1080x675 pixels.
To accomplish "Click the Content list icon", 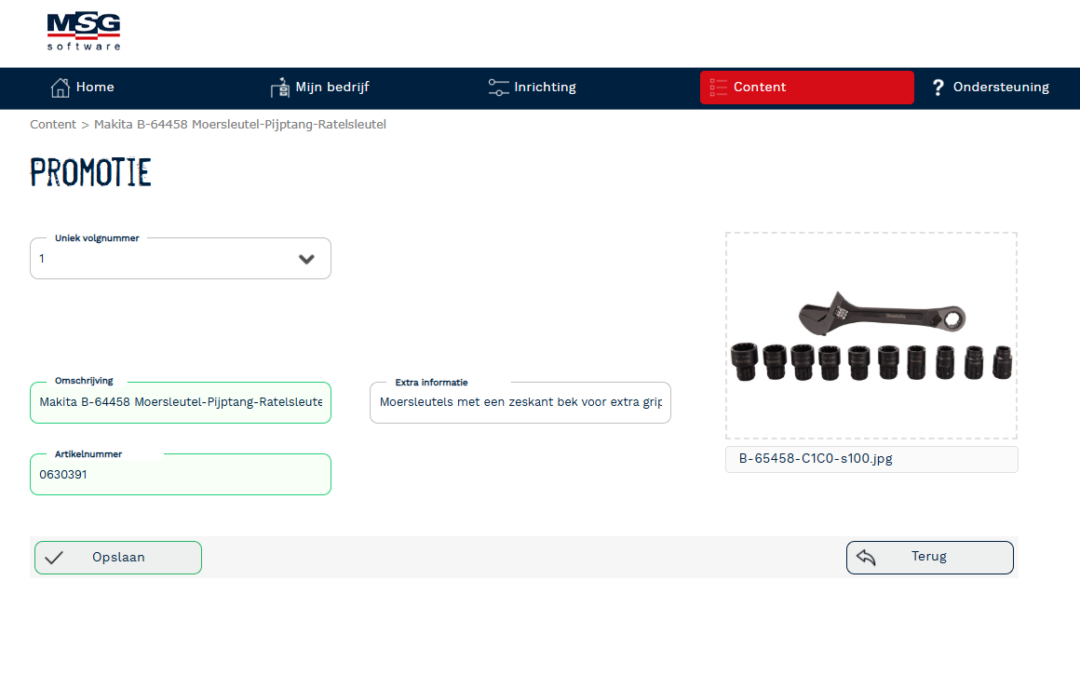I will coord(718,87).
